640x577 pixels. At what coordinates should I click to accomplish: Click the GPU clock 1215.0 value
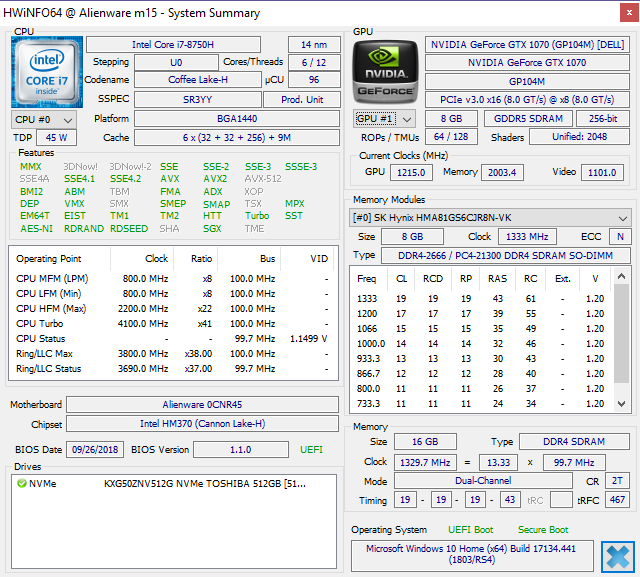[x=411, y=173]
